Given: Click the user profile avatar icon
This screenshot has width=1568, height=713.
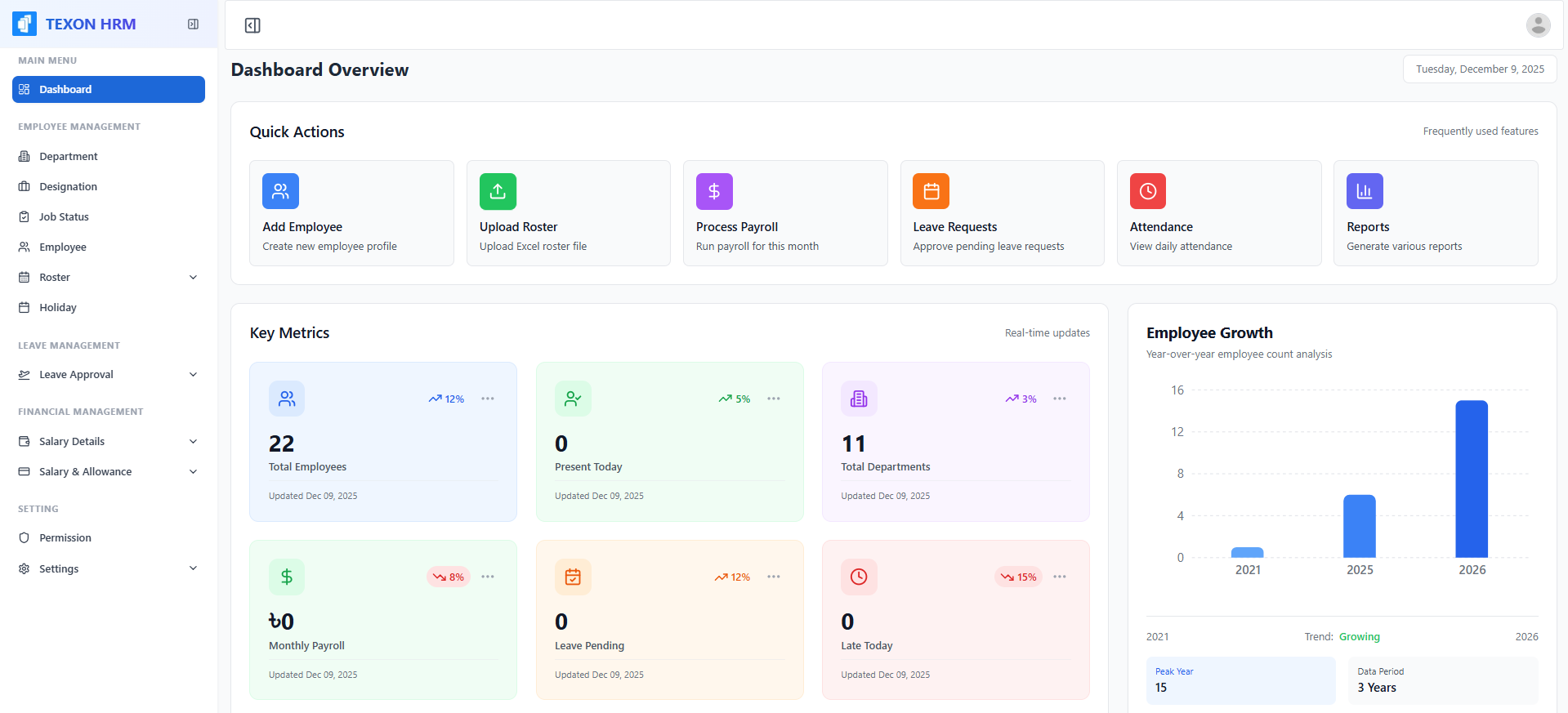Looking at the screenshot, I should 1538,25.
